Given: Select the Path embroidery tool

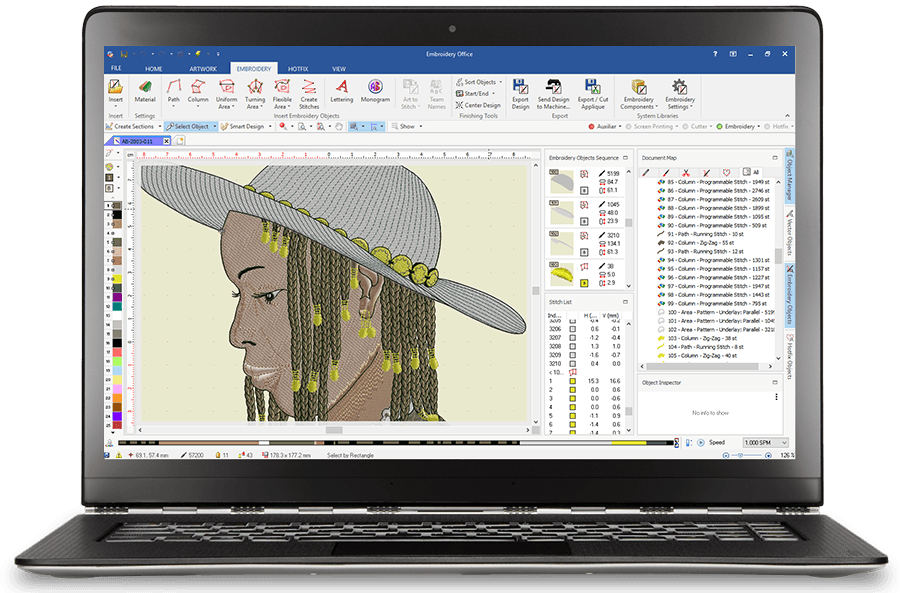Looking at the screenshot, I should coord(173,91).
